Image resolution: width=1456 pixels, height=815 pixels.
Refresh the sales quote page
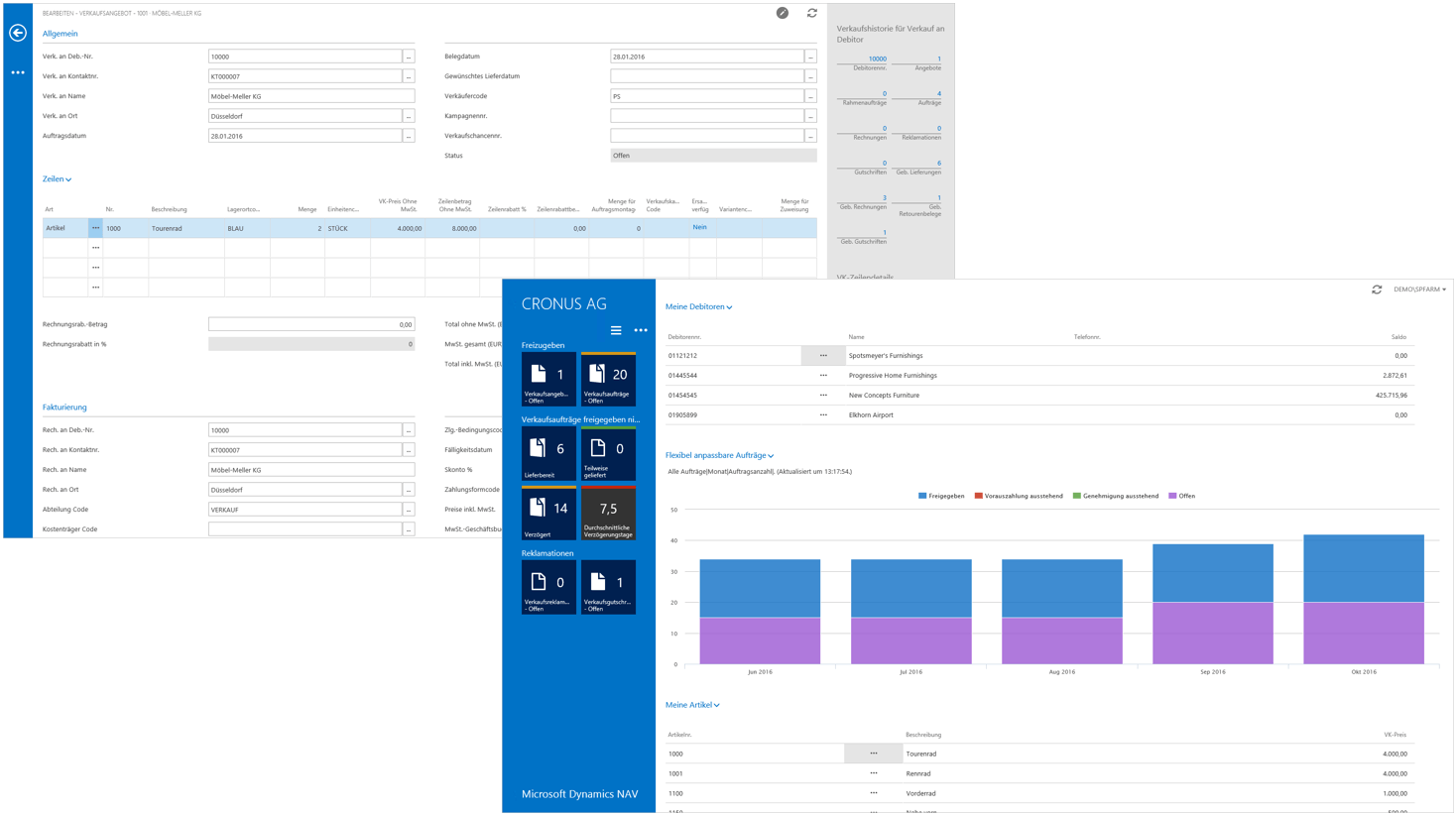812,13
